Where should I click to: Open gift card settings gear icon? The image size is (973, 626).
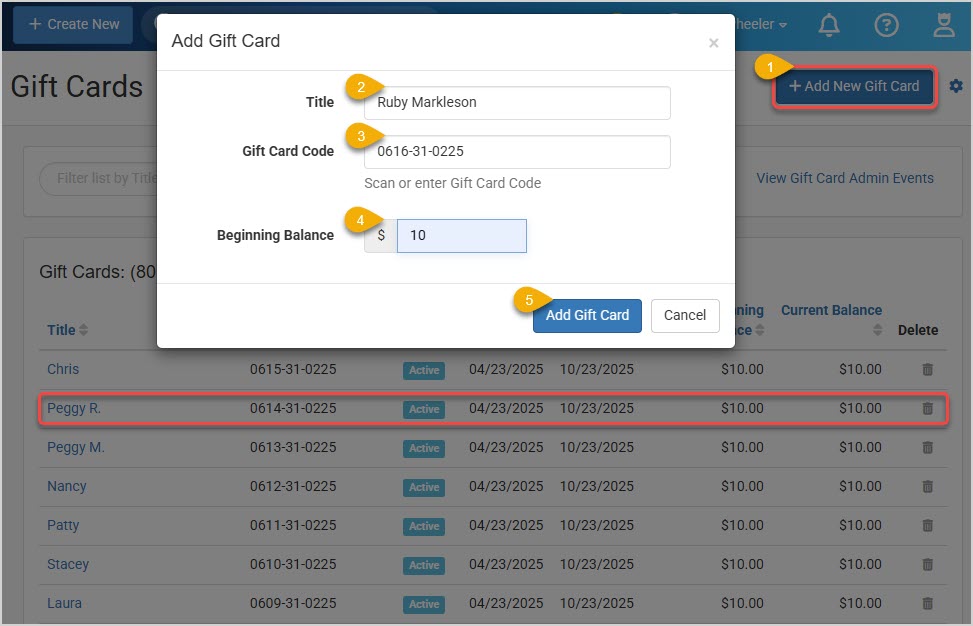pos(956,87)
